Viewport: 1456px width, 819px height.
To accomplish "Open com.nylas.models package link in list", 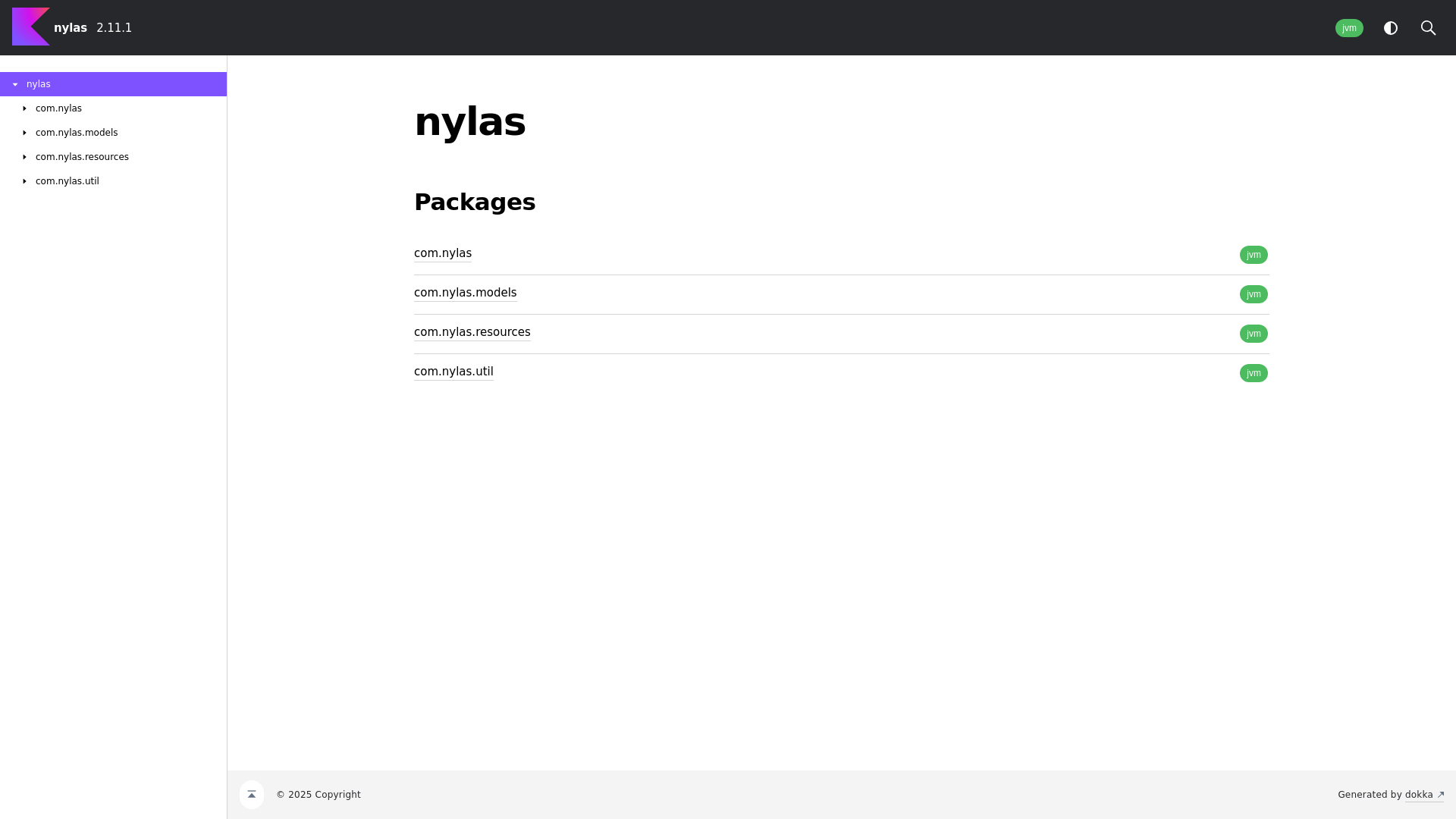I will point(466,293).
